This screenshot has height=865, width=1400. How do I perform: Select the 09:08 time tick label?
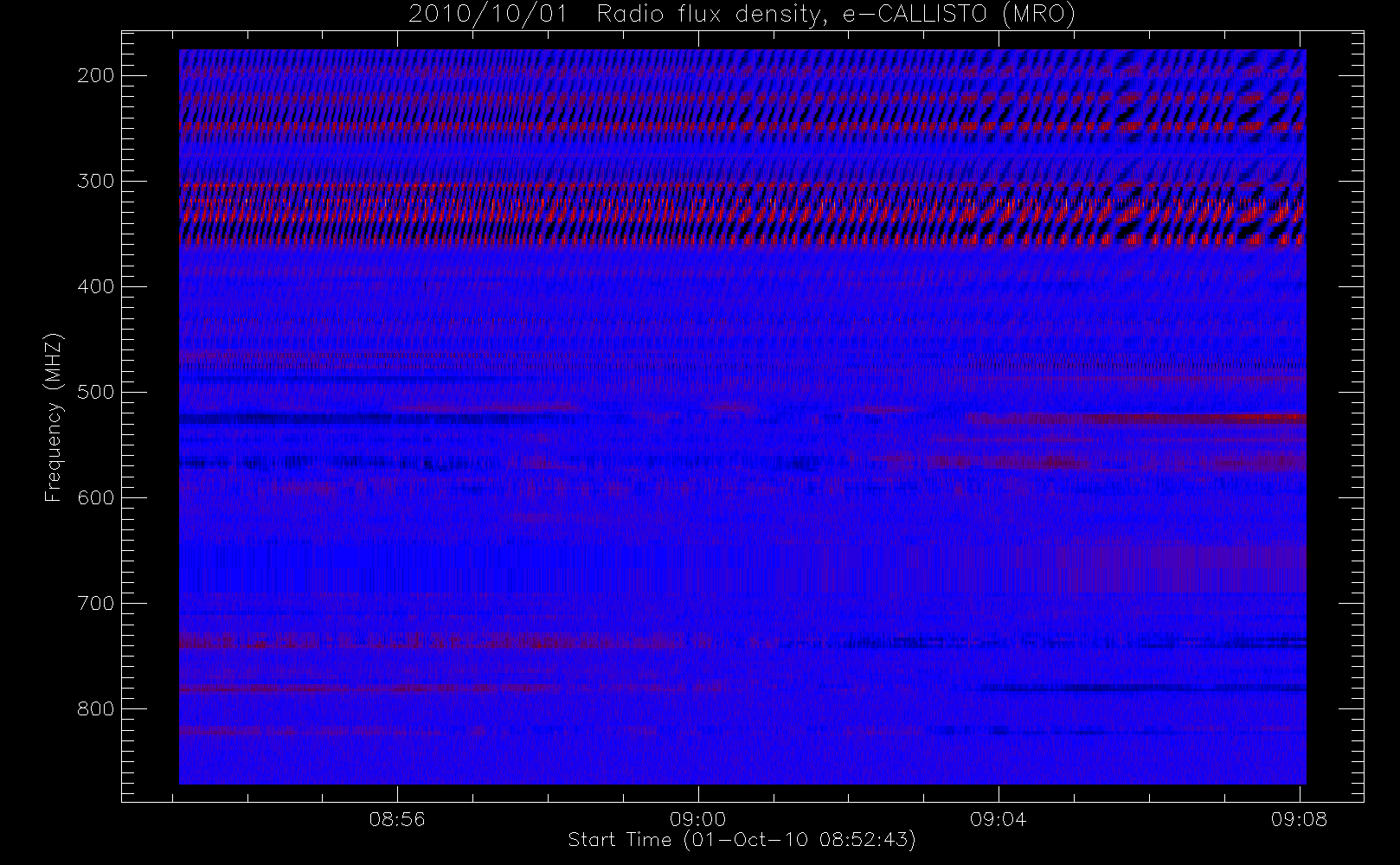[x=1300, y=819]
